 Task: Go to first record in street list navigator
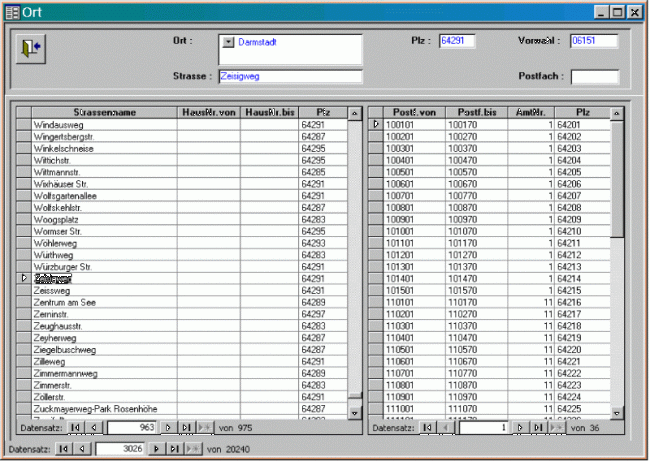[76, 427]
